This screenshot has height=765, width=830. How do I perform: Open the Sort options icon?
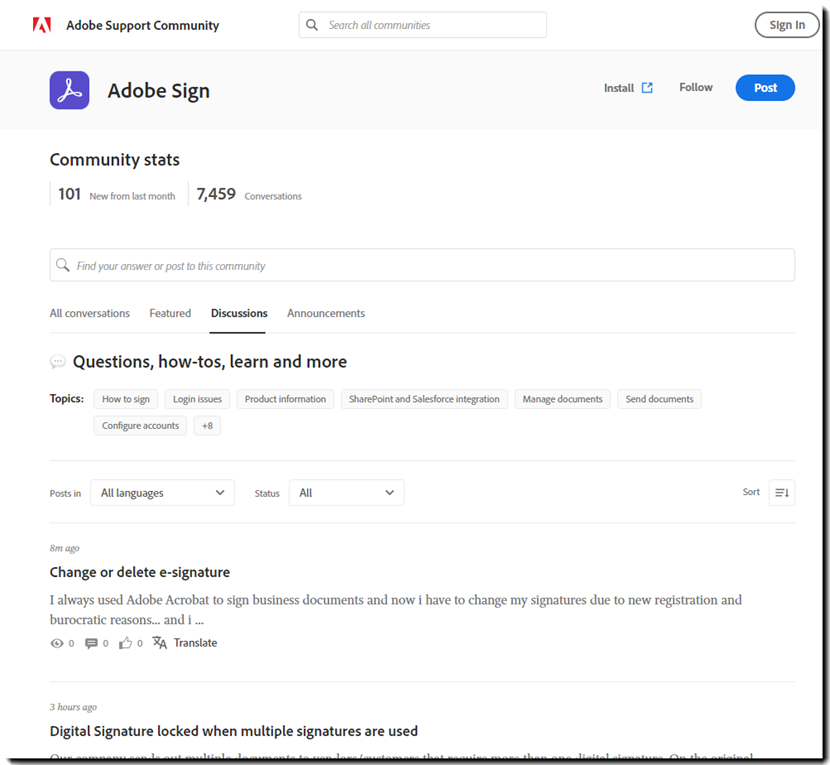point(781,492)
